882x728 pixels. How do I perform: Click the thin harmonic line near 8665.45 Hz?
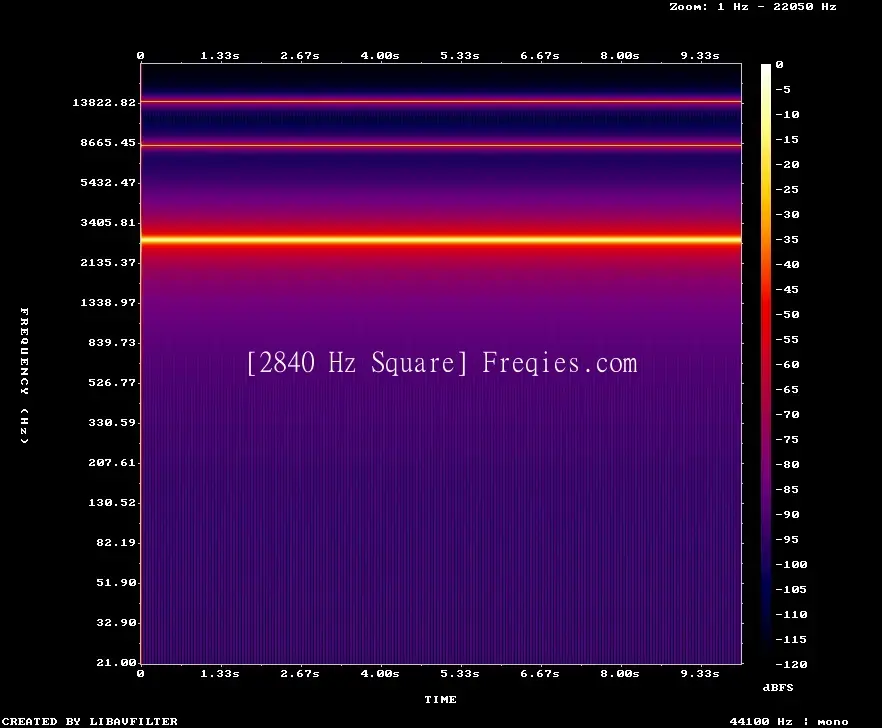point(441,145)
